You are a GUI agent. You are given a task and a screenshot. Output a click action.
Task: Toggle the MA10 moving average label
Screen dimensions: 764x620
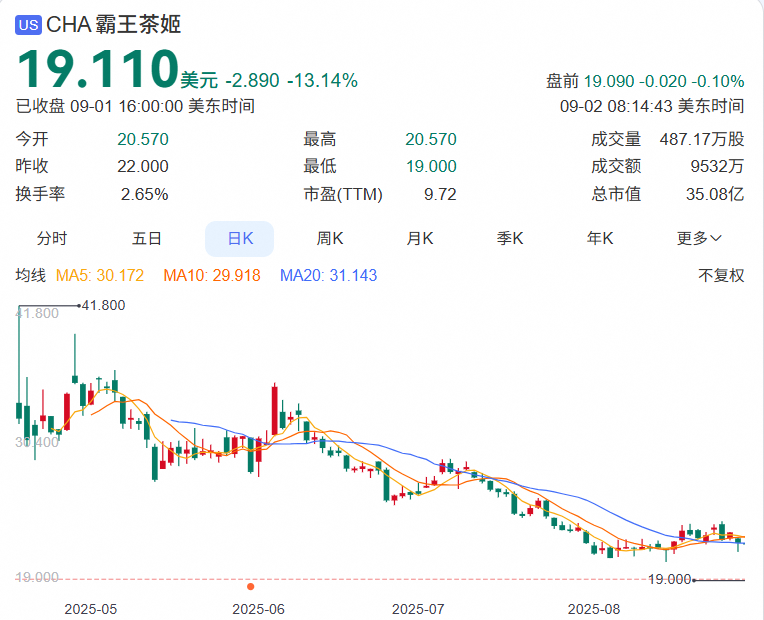(x=211, y=275)
